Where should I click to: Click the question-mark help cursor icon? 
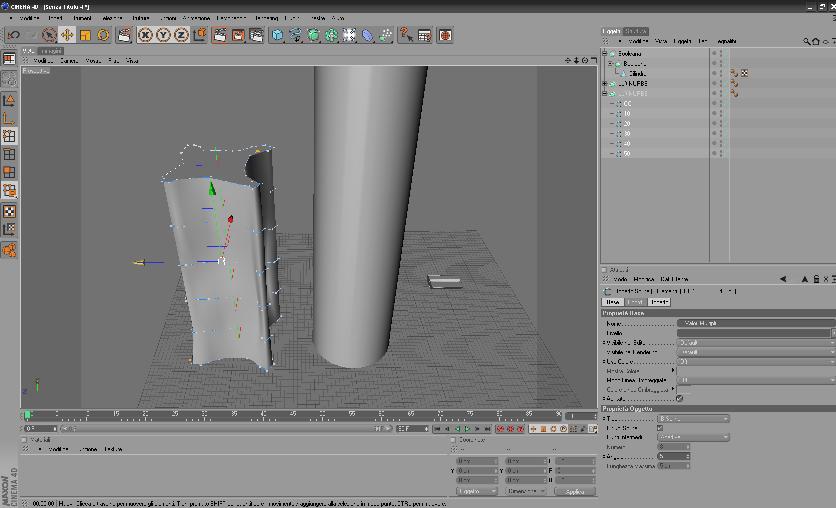406,35
